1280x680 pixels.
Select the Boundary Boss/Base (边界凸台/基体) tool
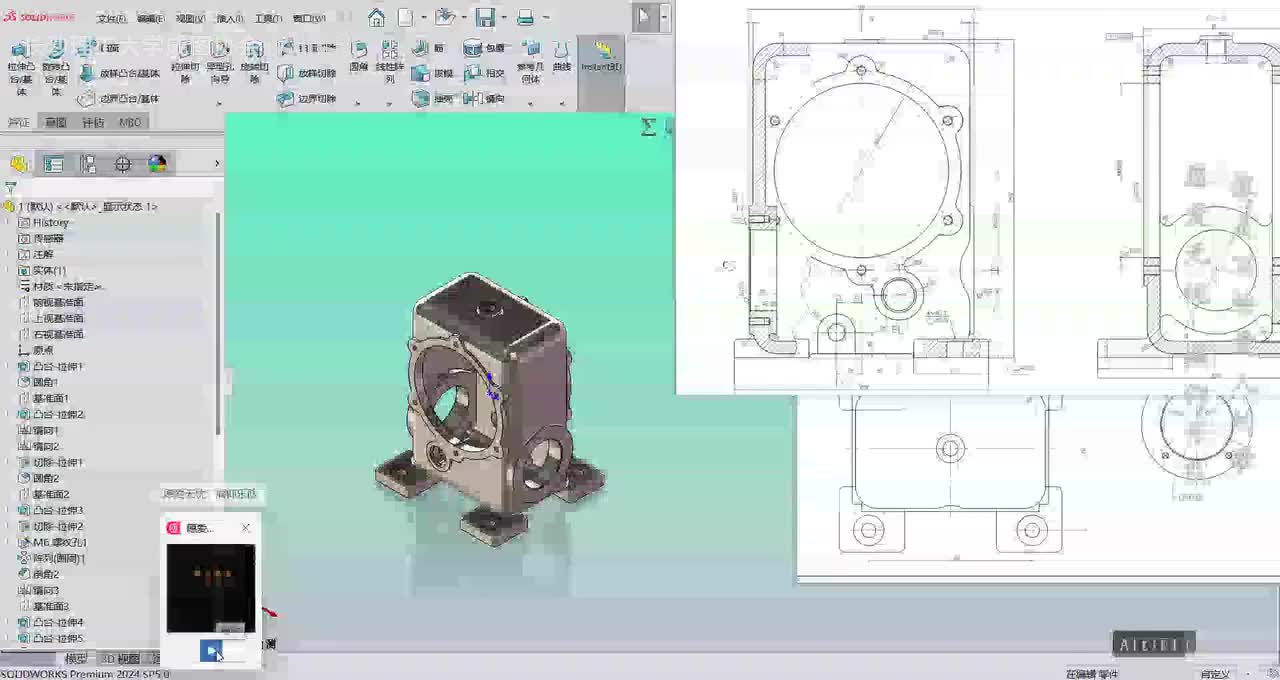pos(120,99)
